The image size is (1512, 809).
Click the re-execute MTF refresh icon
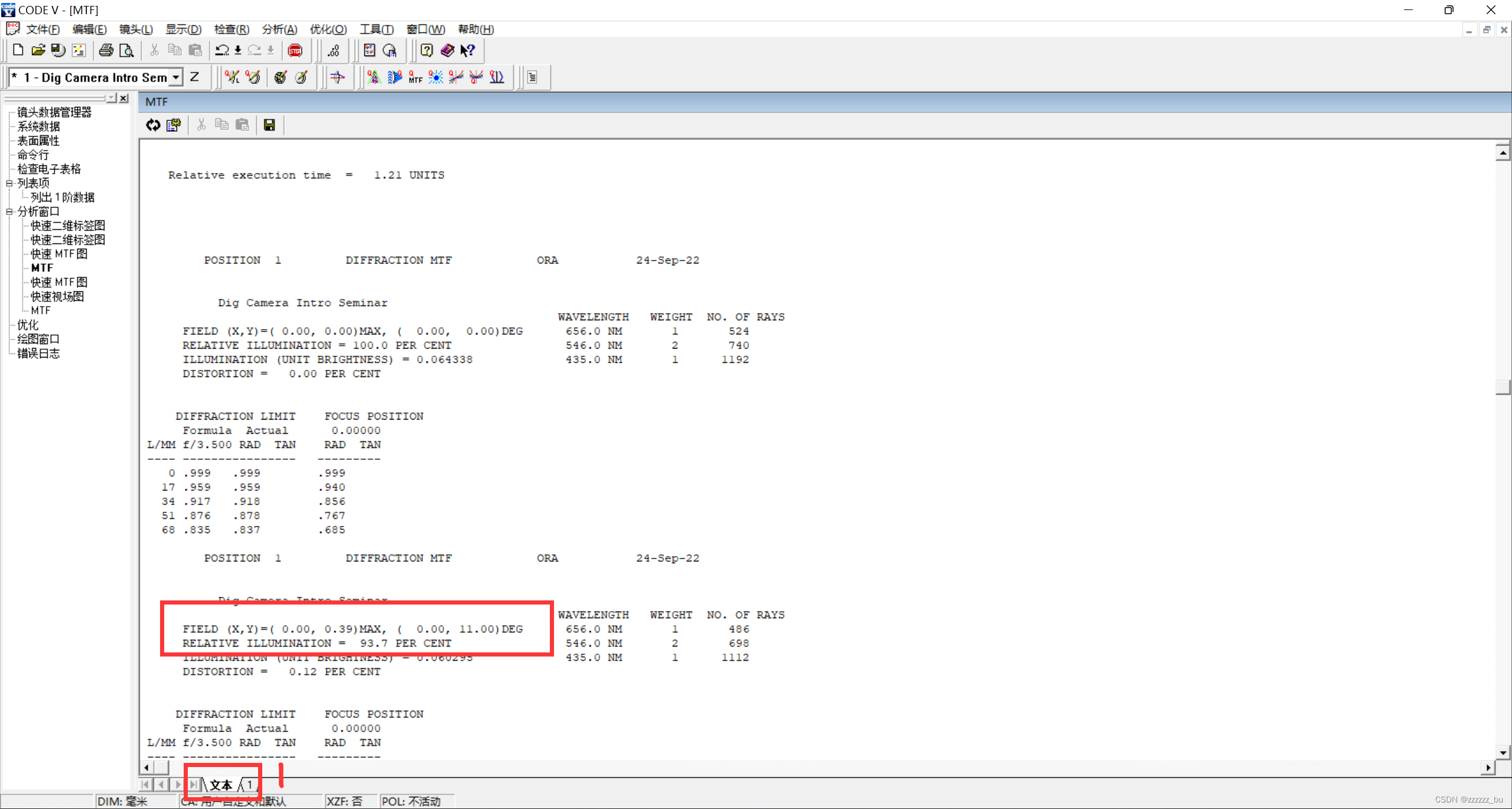pyautogui.click(x=153, y=125)
